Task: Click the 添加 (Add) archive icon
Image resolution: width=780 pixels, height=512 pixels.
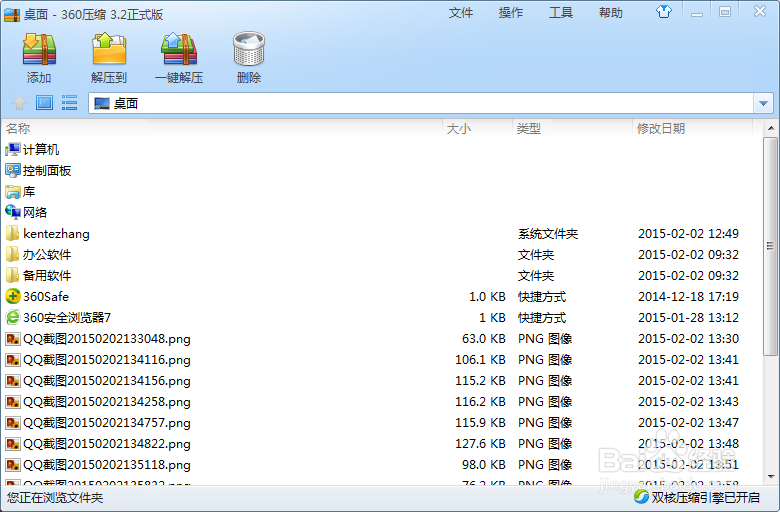Action: (39, 49)
